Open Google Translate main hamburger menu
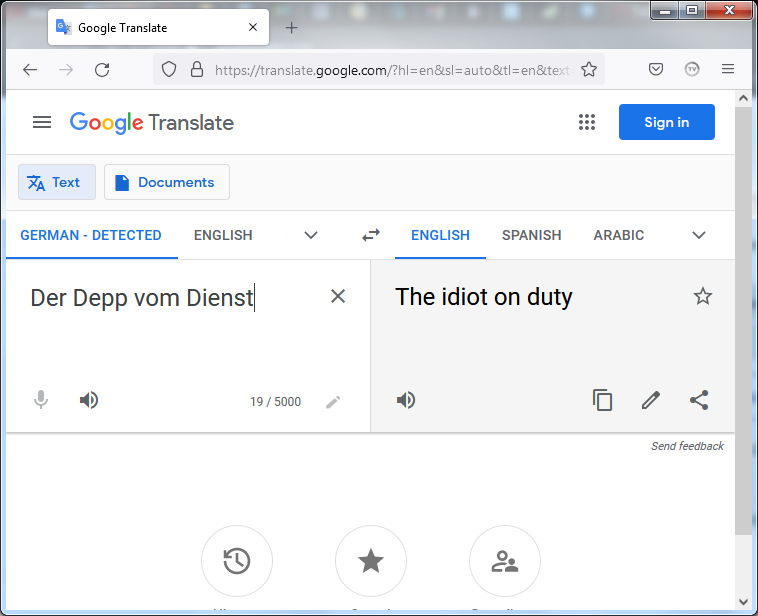Viewport: 758px width, 616px height. [42, 122]
